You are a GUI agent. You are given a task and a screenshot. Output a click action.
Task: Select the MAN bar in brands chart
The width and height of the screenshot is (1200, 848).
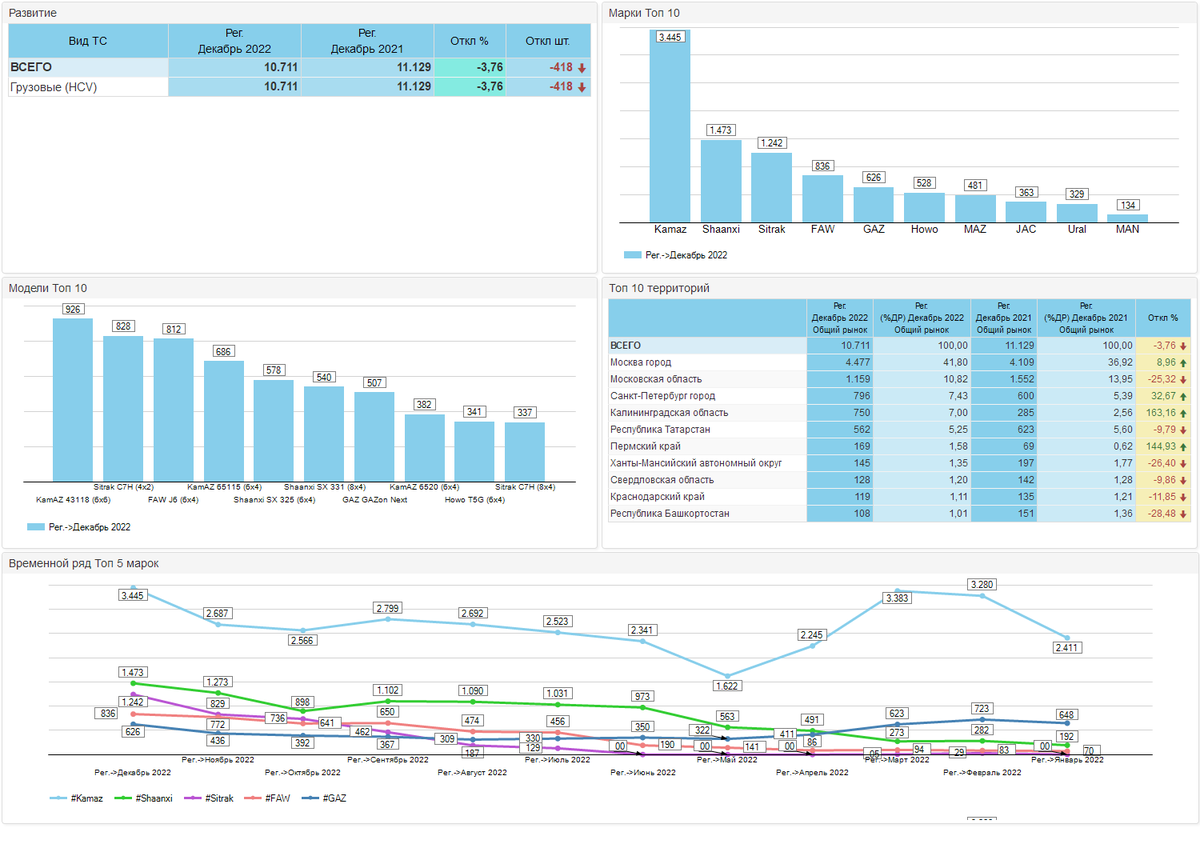(x=1128, y=218)
